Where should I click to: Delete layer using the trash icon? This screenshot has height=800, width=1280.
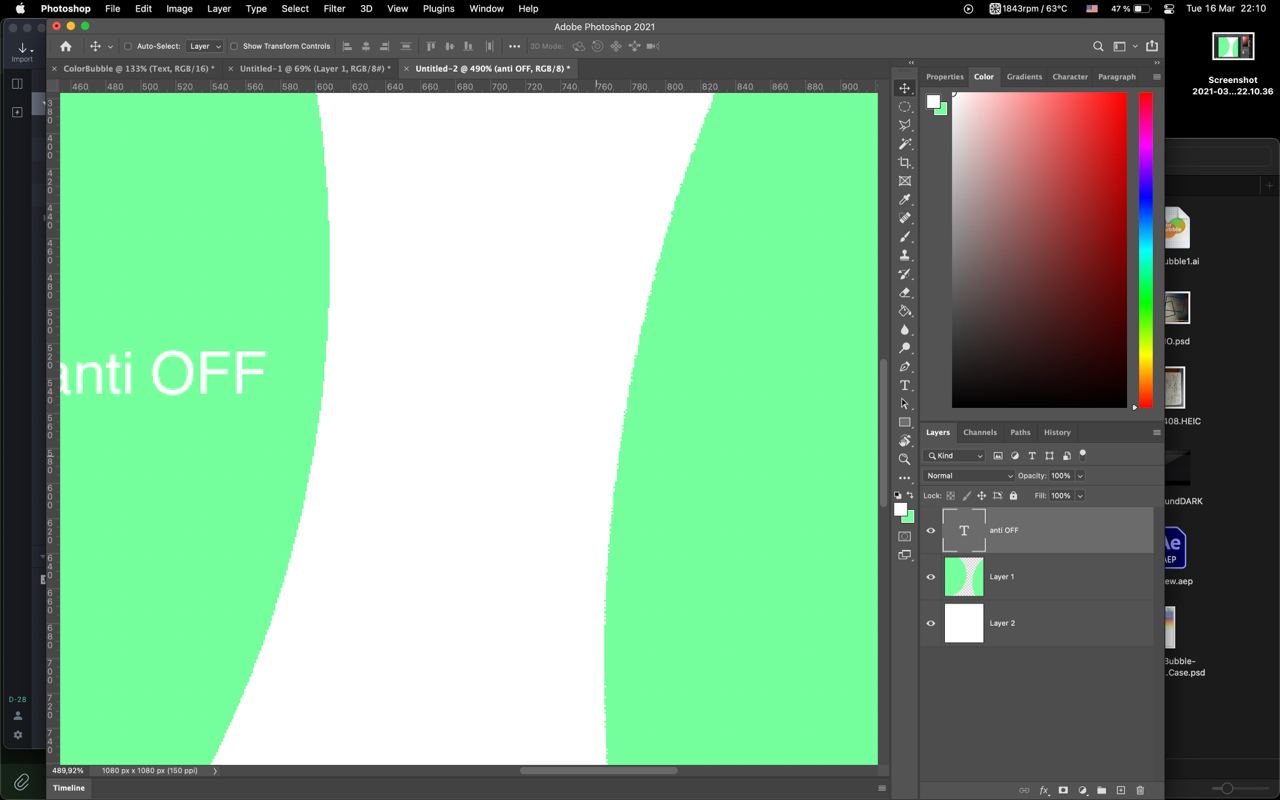coord(1140,790)
